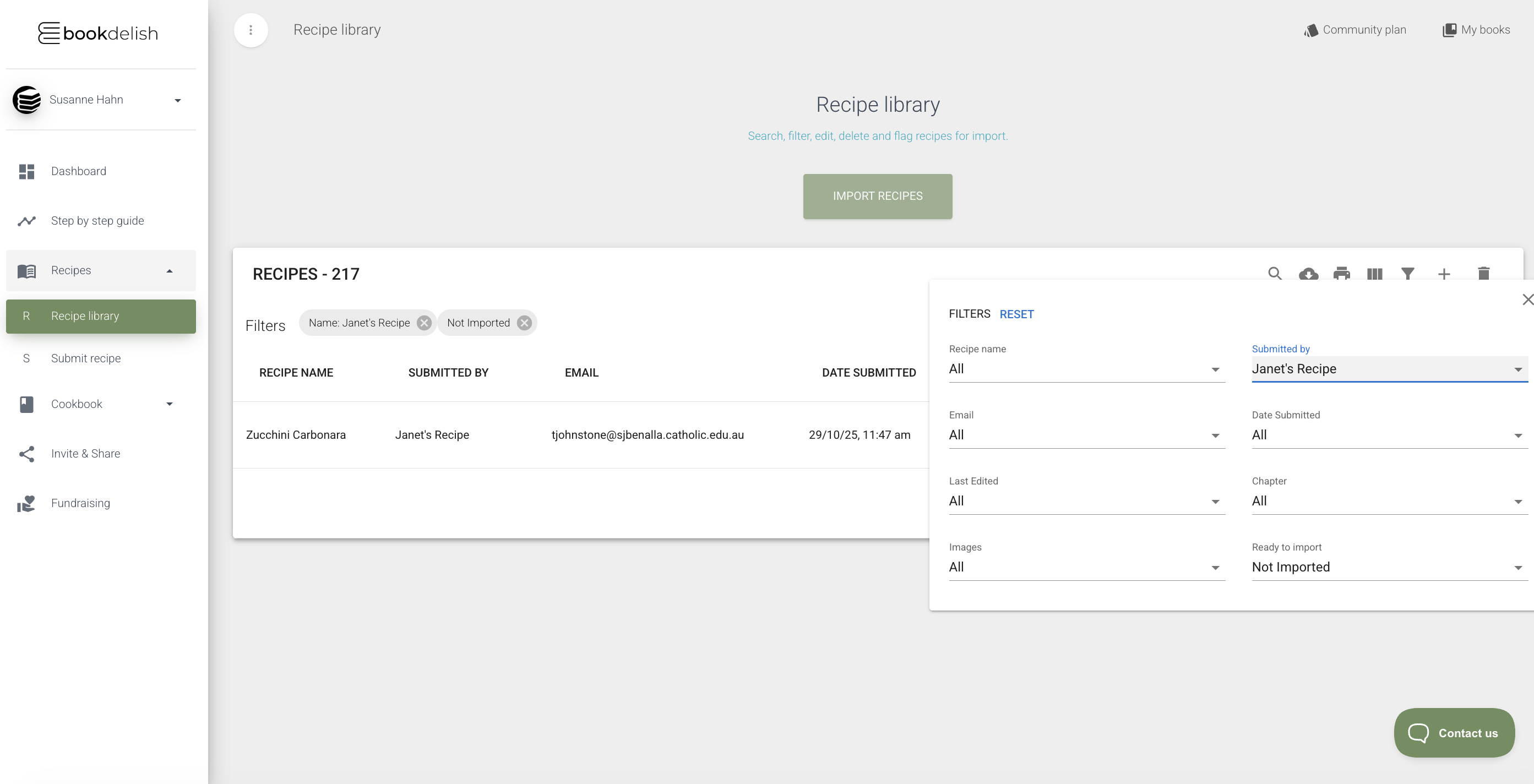Click RESET in filters panel

pyautogui.click(x=1016, y=314)
